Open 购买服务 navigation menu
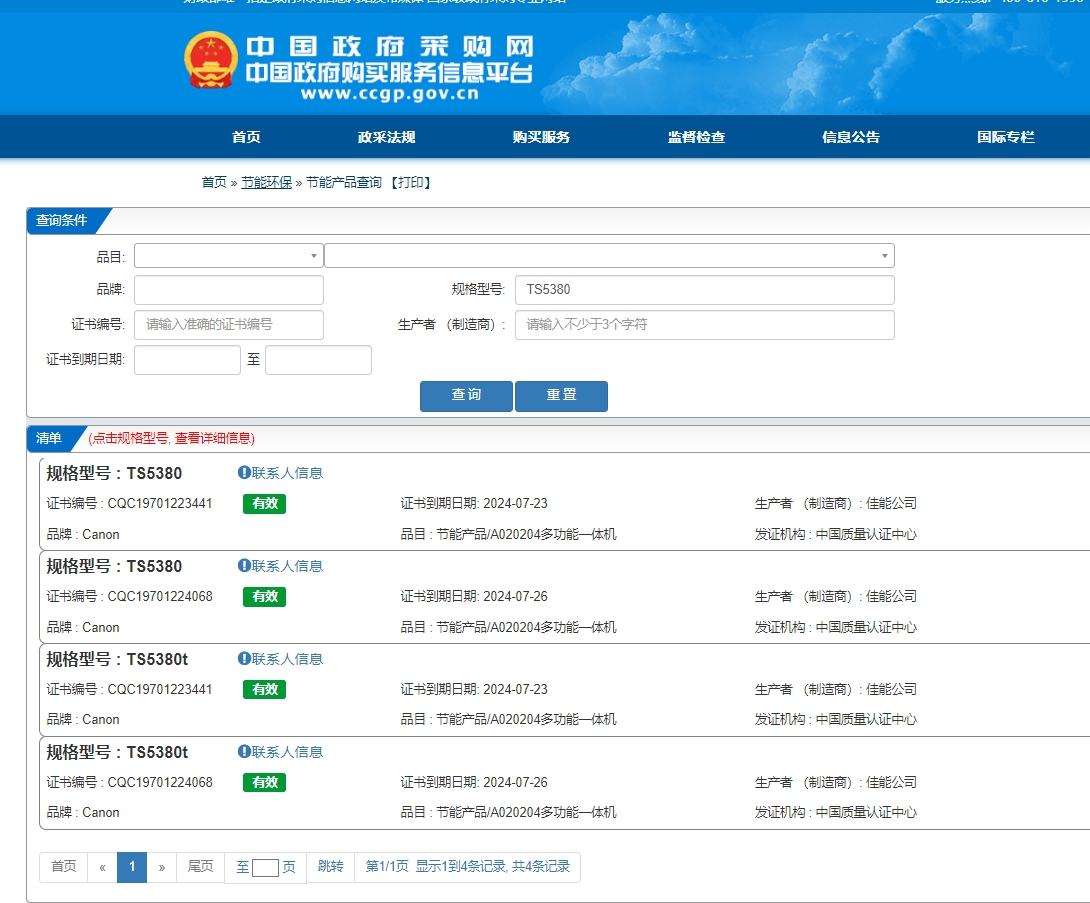This screenshot has height=903, width=1090. (541, 137)
